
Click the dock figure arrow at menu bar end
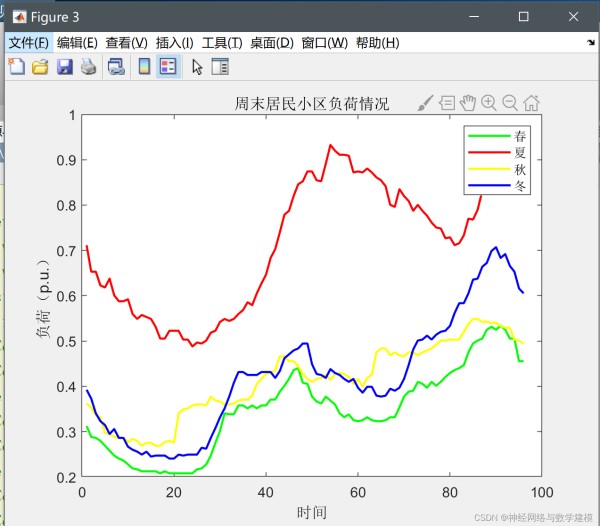(591, 42)
